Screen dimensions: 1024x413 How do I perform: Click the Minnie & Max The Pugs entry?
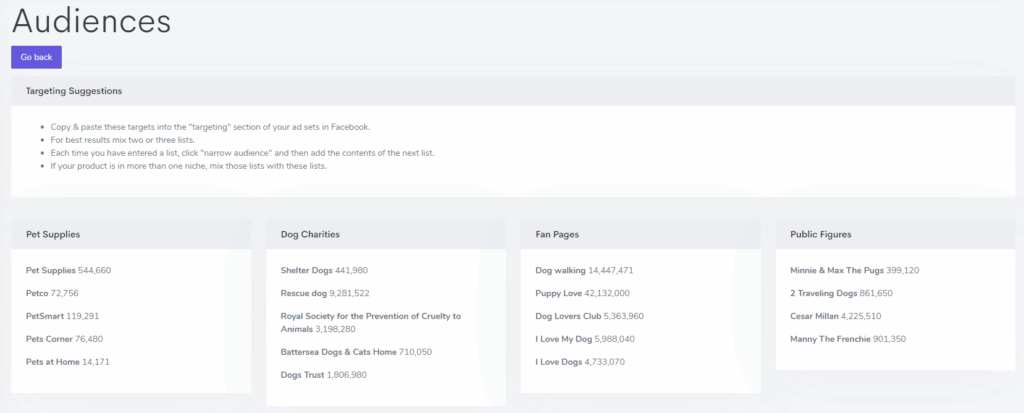tap(854, 270)
